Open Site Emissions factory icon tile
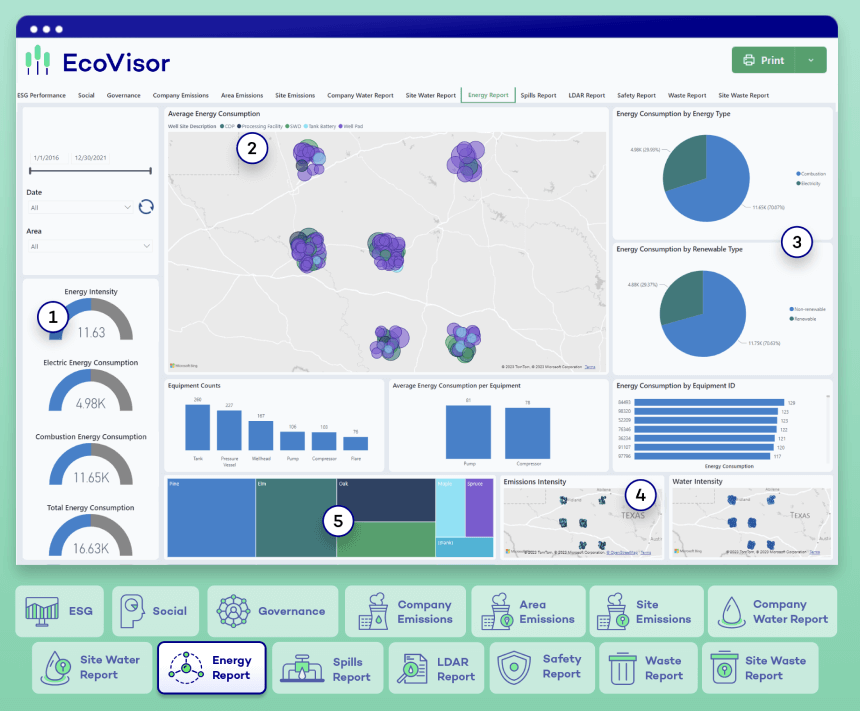860x711 pixels. [x=643, y=611]
